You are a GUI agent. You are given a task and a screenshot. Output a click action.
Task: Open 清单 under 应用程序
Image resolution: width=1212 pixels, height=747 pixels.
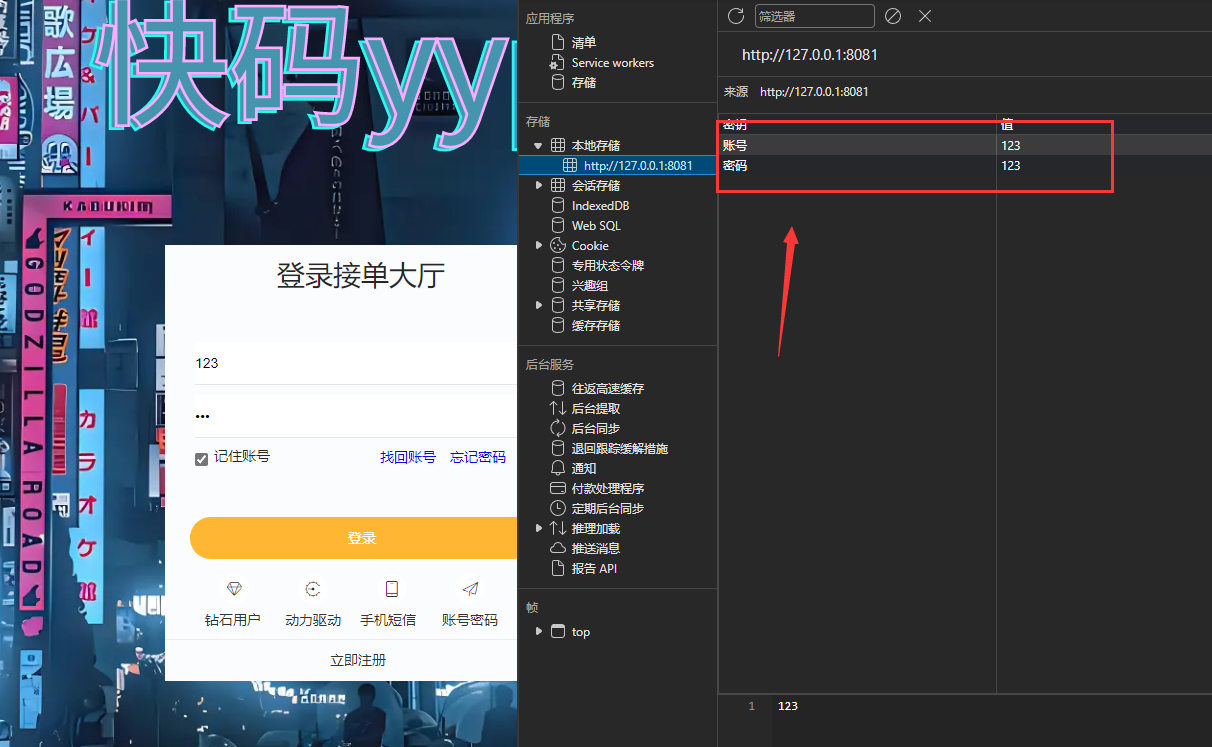[x=584, y=43]
